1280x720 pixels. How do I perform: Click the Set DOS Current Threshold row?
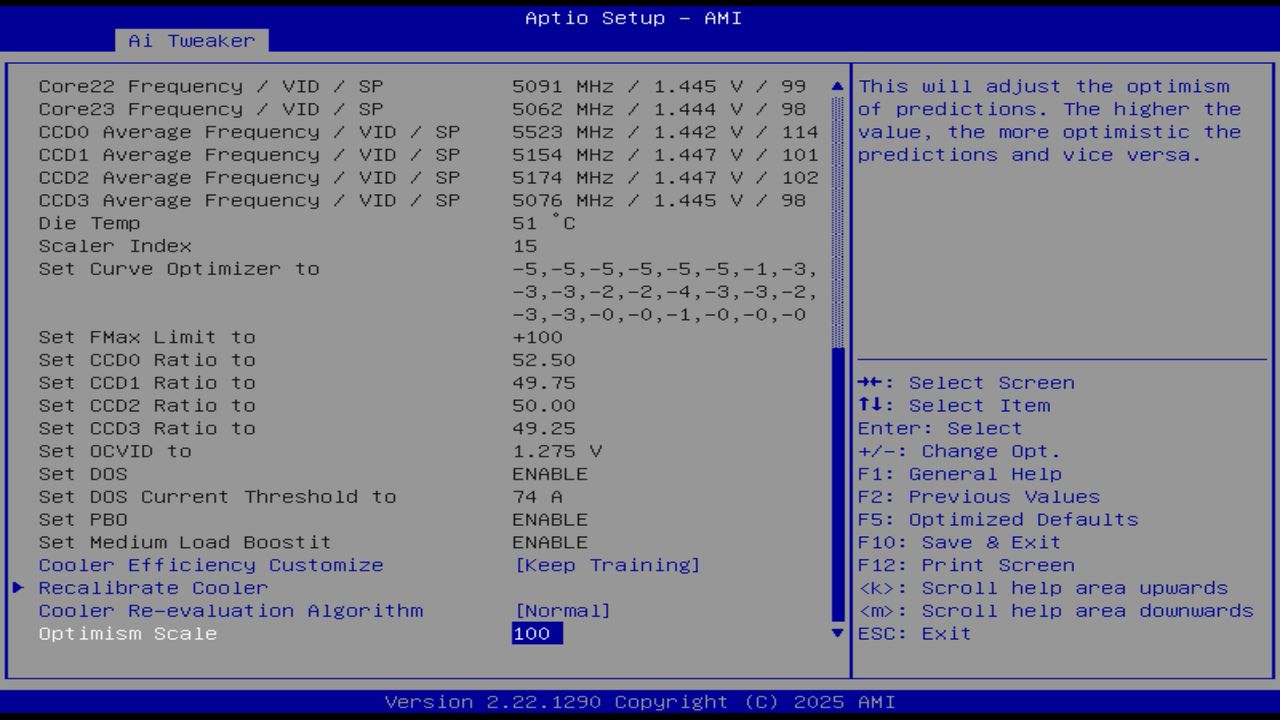pyautogui.click(x=216, y=496)
